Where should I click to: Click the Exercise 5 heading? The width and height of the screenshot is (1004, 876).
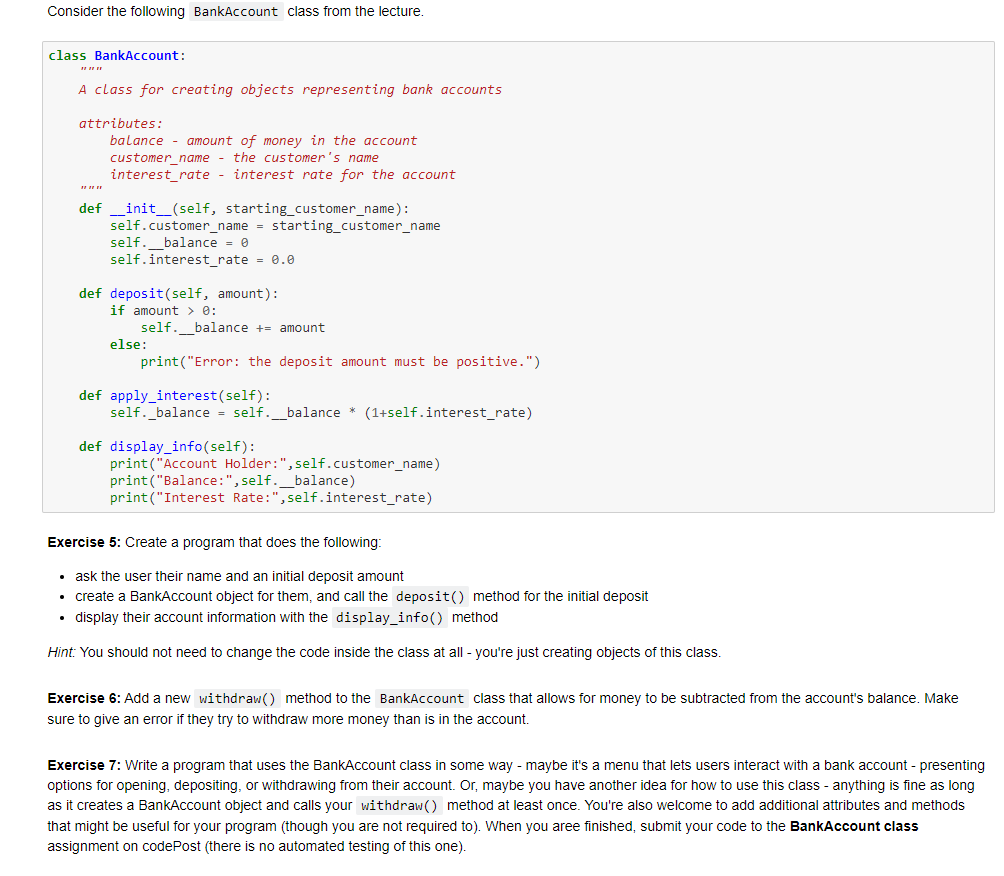tap(84, 542)
